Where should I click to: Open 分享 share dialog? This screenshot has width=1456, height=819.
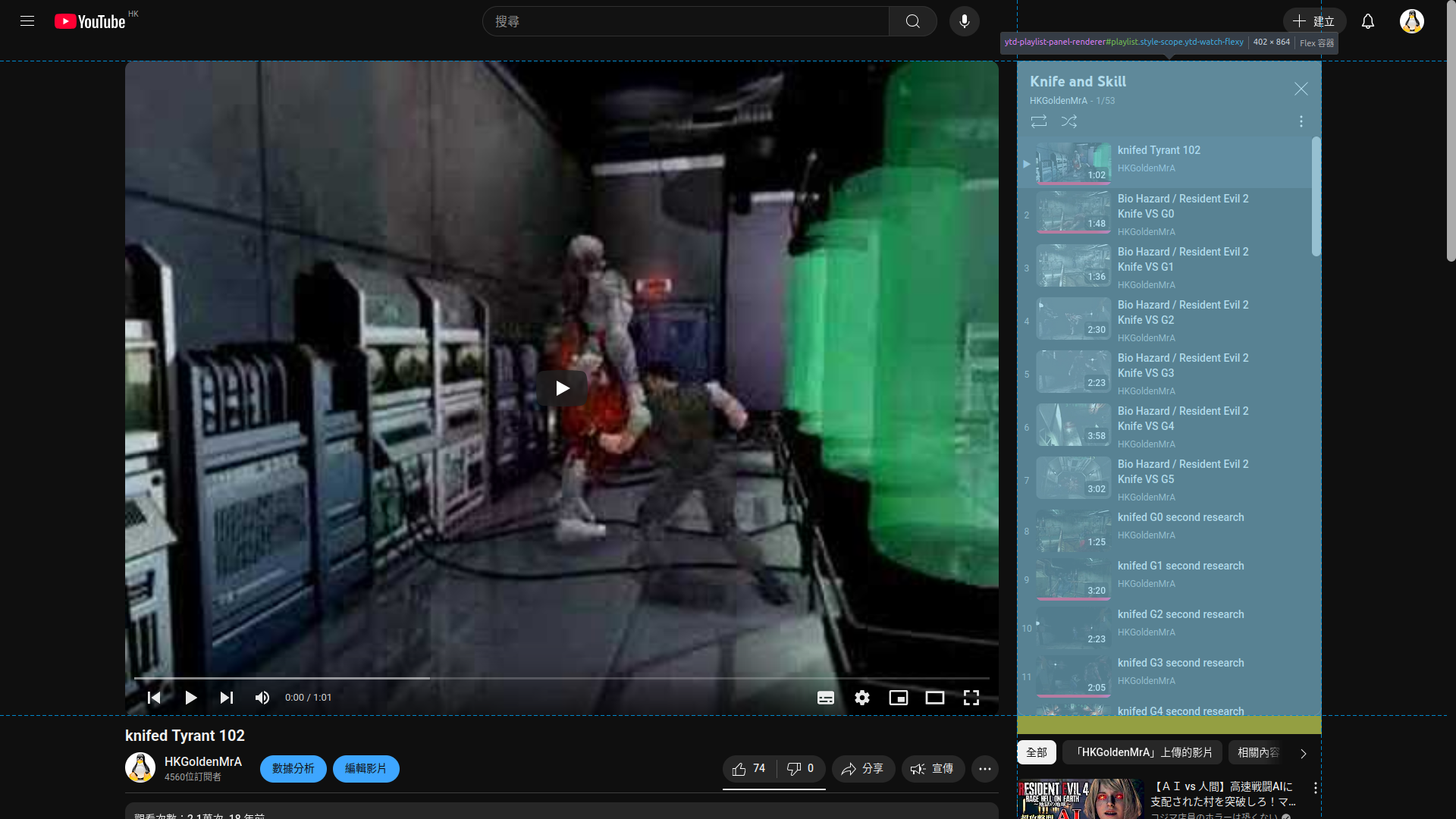coord(864,769)
